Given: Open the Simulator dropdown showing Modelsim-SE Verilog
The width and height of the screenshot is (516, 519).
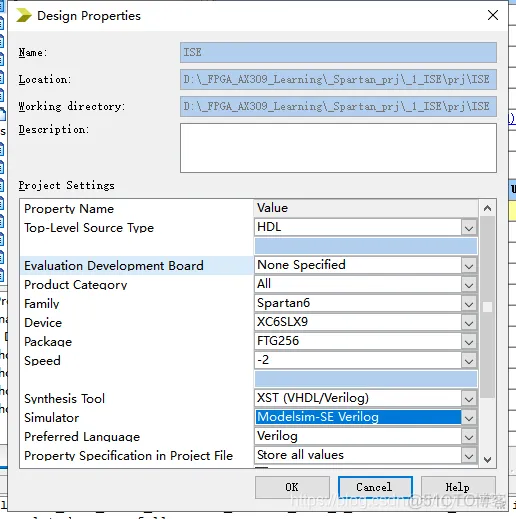Looking at the screenshot, I should point(469,418).
